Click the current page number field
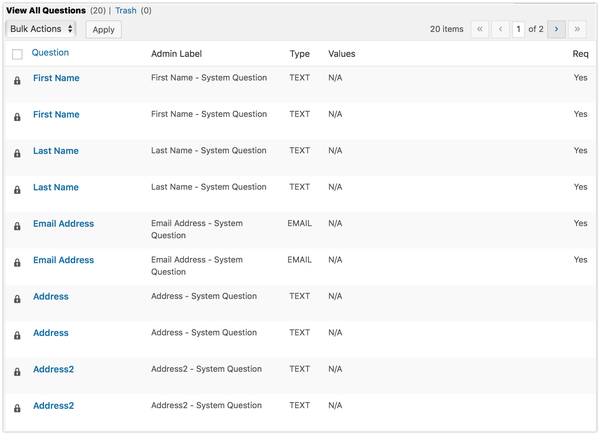 point(518,29)
